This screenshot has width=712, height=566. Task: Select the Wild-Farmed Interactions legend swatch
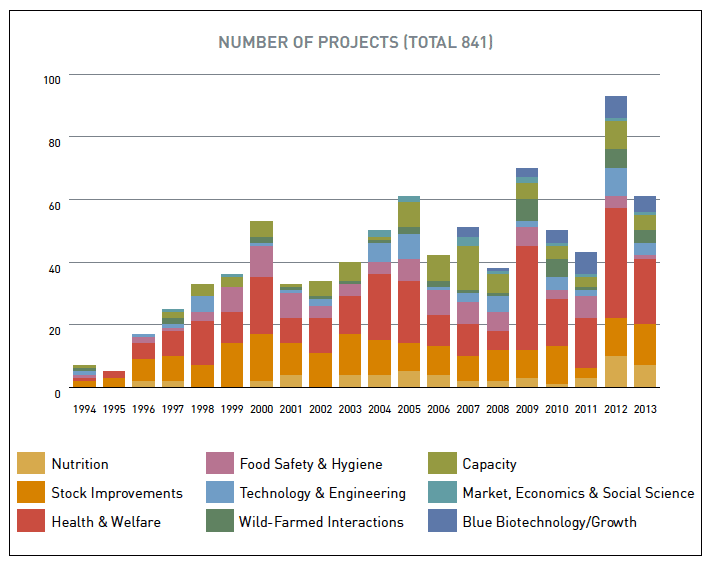(220, 521)
